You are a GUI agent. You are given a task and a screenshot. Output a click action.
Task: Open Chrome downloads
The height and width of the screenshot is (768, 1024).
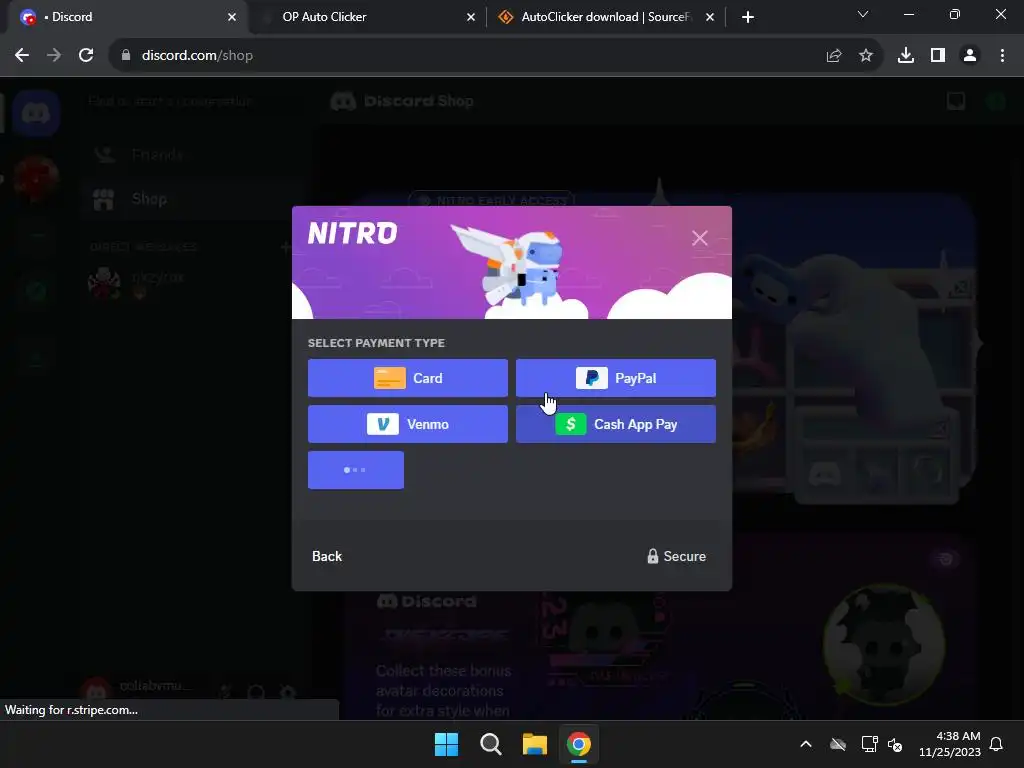(906, 56)
